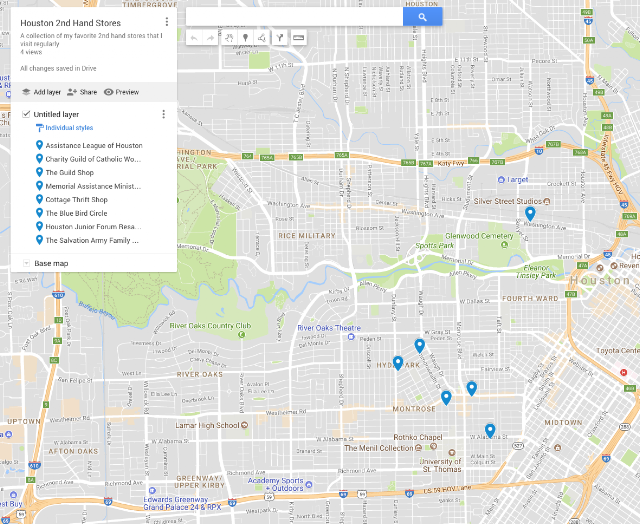640x524 pixels.
Task: Click Share button
Action: point(82,92)
